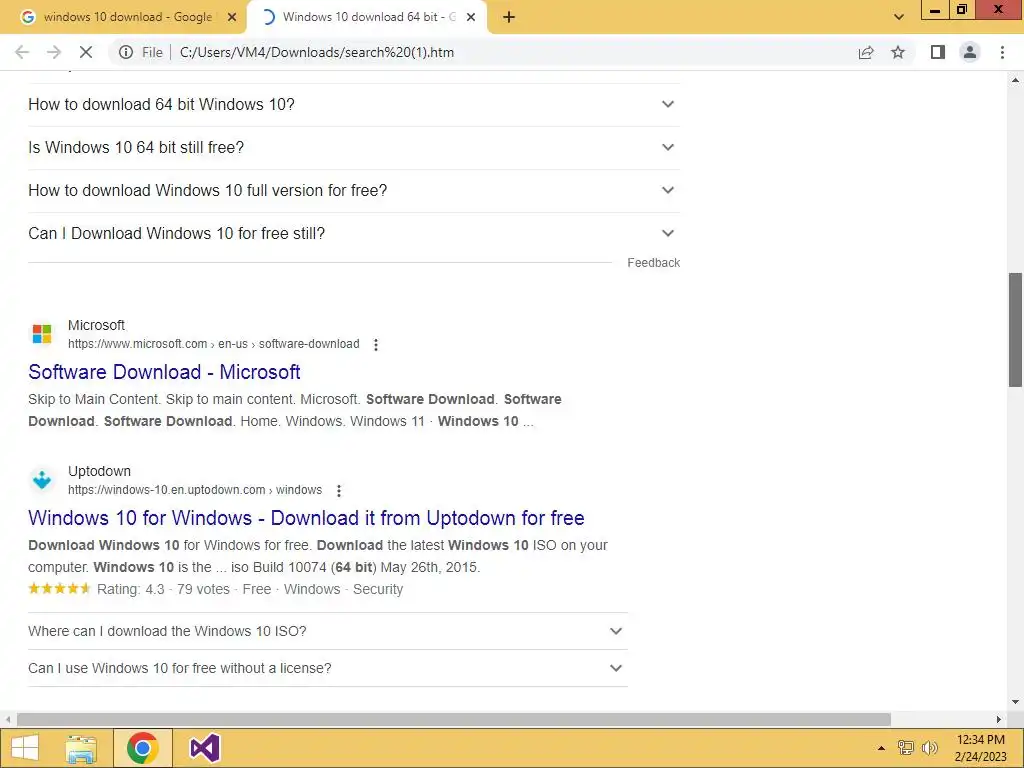
Task: Click the horizontal scrollbar right arrow
Action: (x=999, y=719)
